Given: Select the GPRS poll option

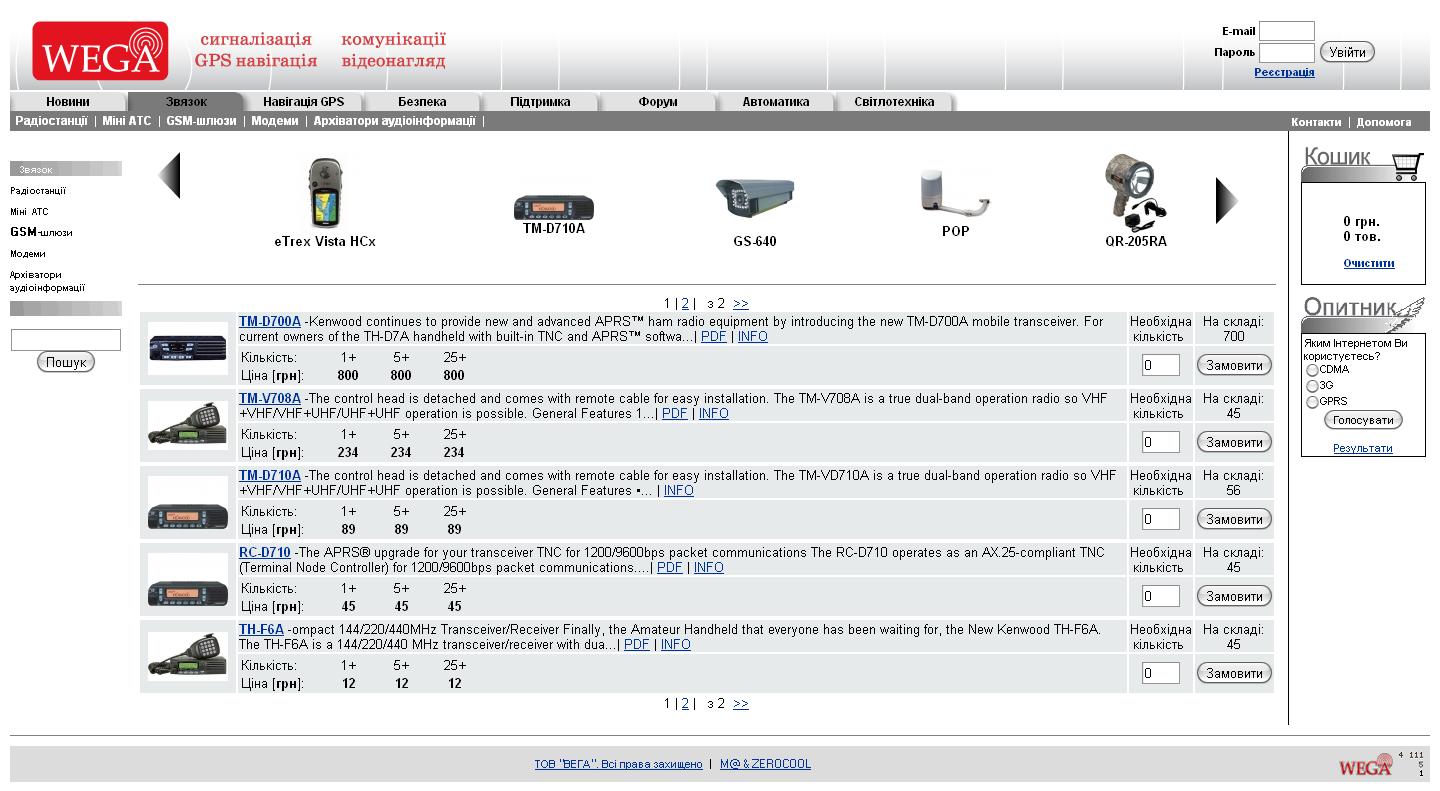Looking at the screenshot, I should [x=1312, y=402].
